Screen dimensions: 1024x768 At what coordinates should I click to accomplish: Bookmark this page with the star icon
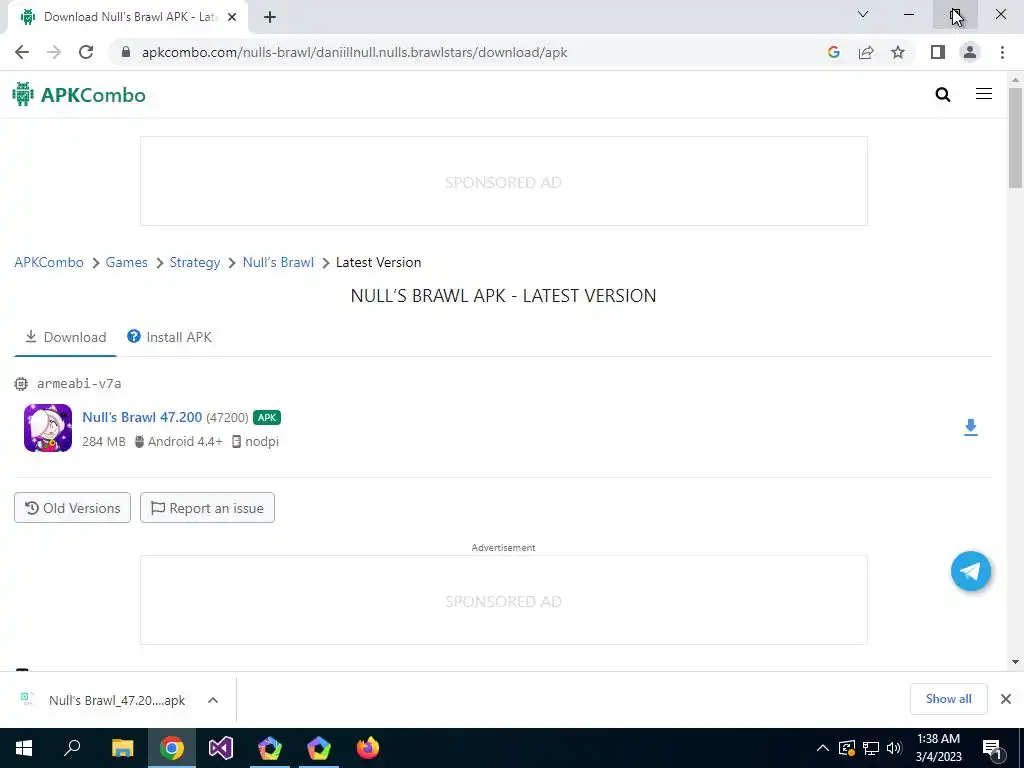pyautogui.click(x=898, y=52)
